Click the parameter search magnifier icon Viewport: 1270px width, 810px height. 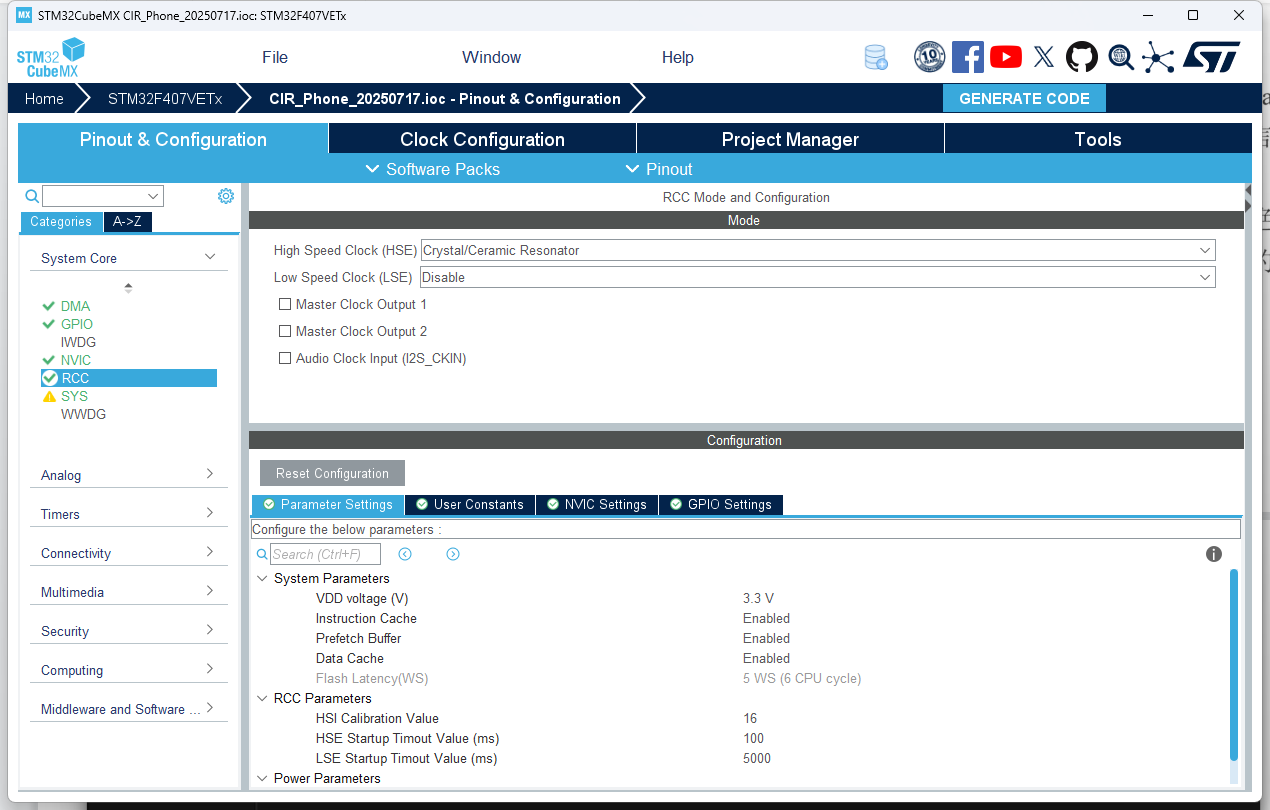click(x=262, y=554)
